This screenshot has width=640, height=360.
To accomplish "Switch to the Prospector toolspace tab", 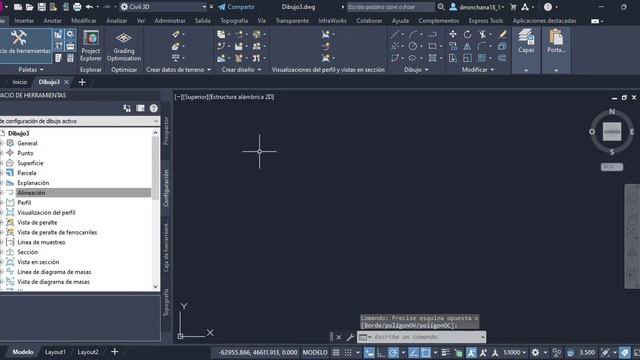I will coord(166,131).
